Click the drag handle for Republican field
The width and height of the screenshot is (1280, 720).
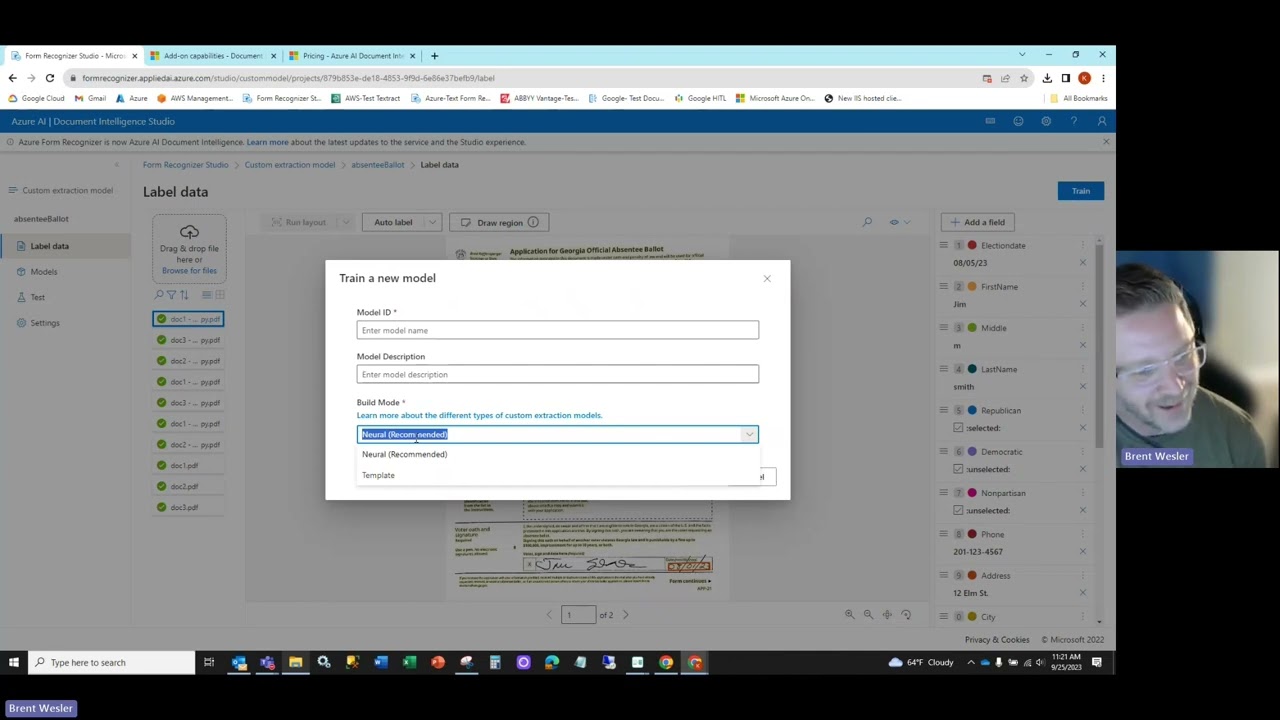tap(943, 410)
